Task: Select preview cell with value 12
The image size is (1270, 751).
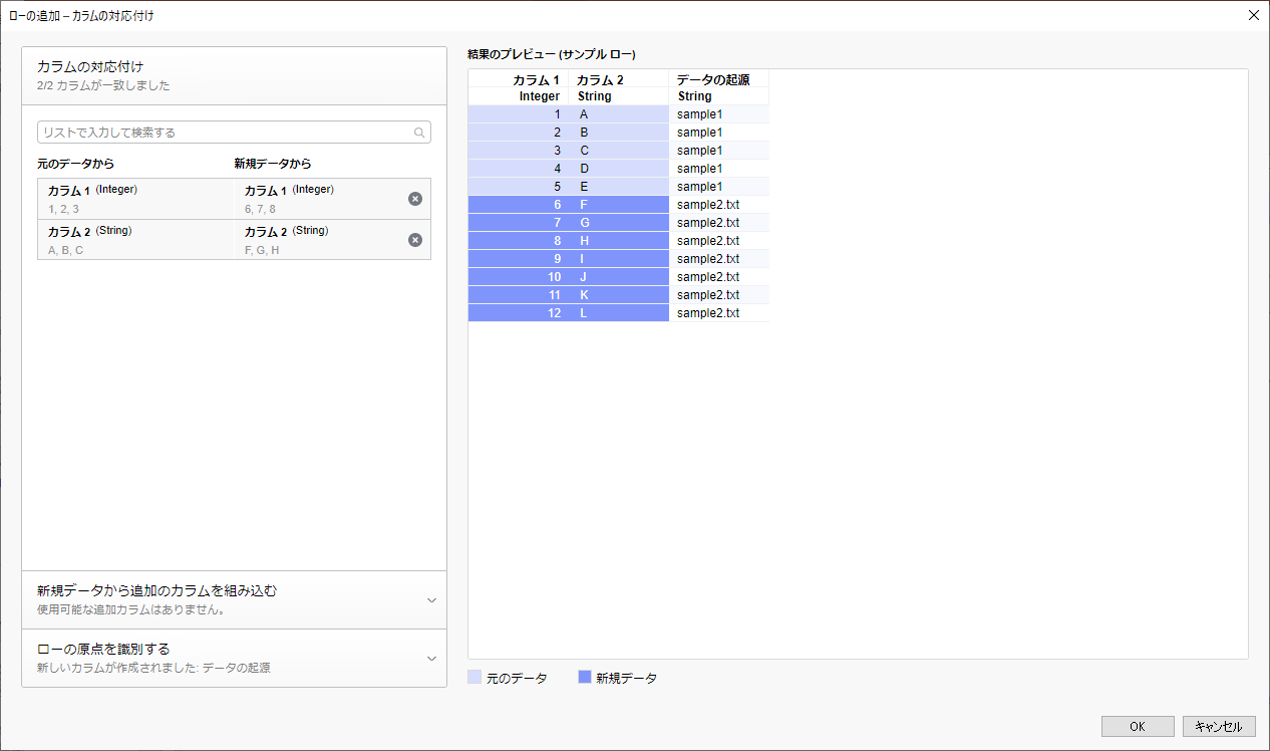Action: coord(518,312)
